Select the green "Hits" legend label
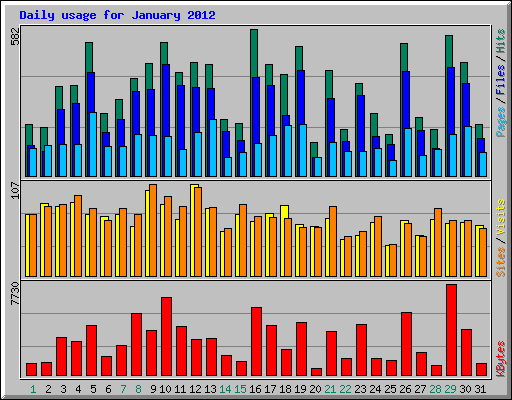Viewport: 512px width, 400px height. [x=500, y=41]
